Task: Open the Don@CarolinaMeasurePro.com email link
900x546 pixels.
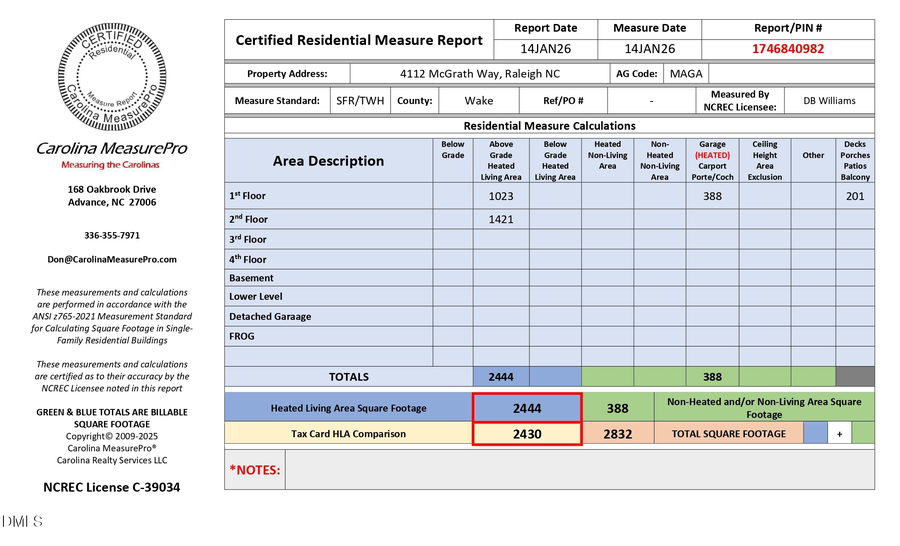Action: [111, 259]
